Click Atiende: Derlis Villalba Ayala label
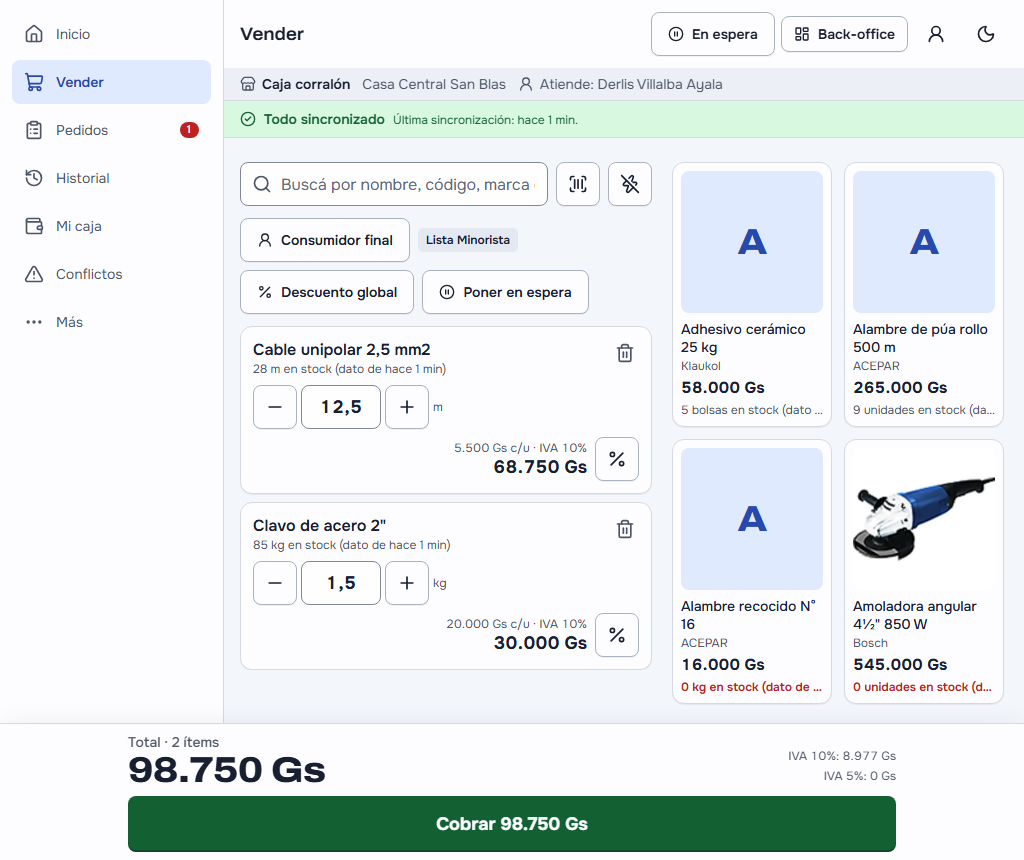Viewport: 1024px width, 860px height. [631, 84]
